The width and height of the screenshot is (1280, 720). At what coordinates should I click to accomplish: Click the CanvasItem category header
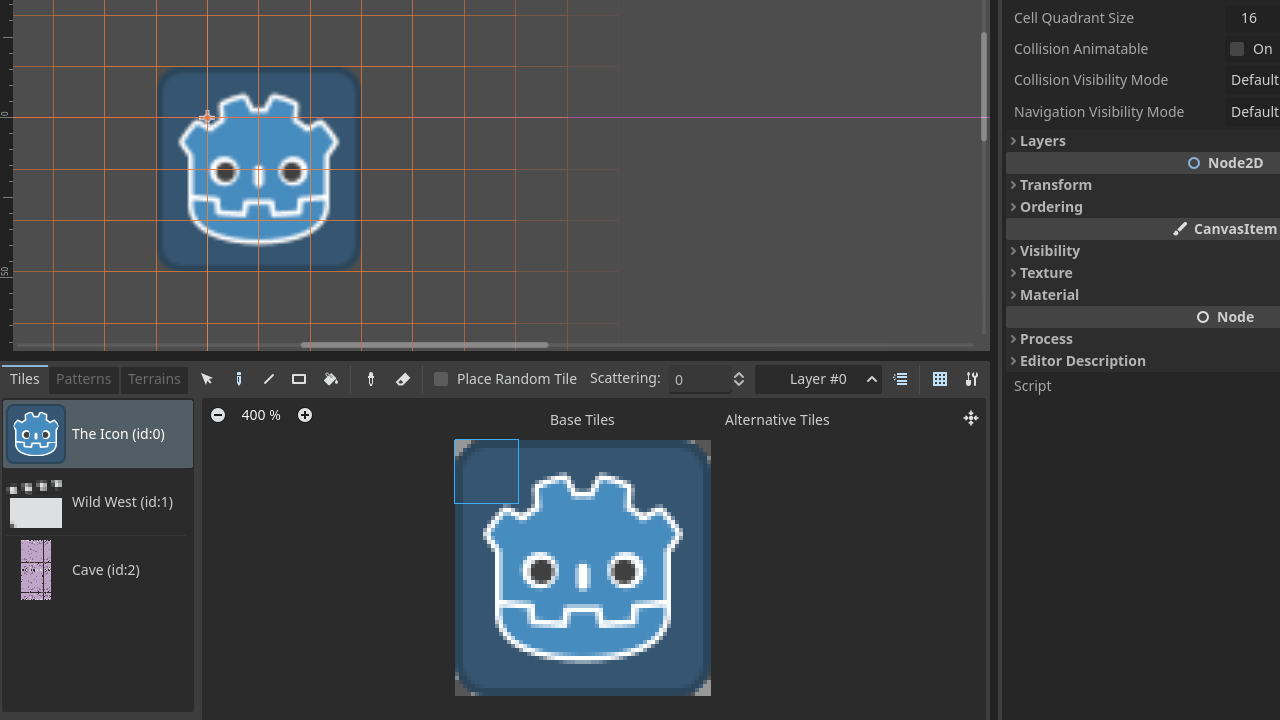(1143, 229)
